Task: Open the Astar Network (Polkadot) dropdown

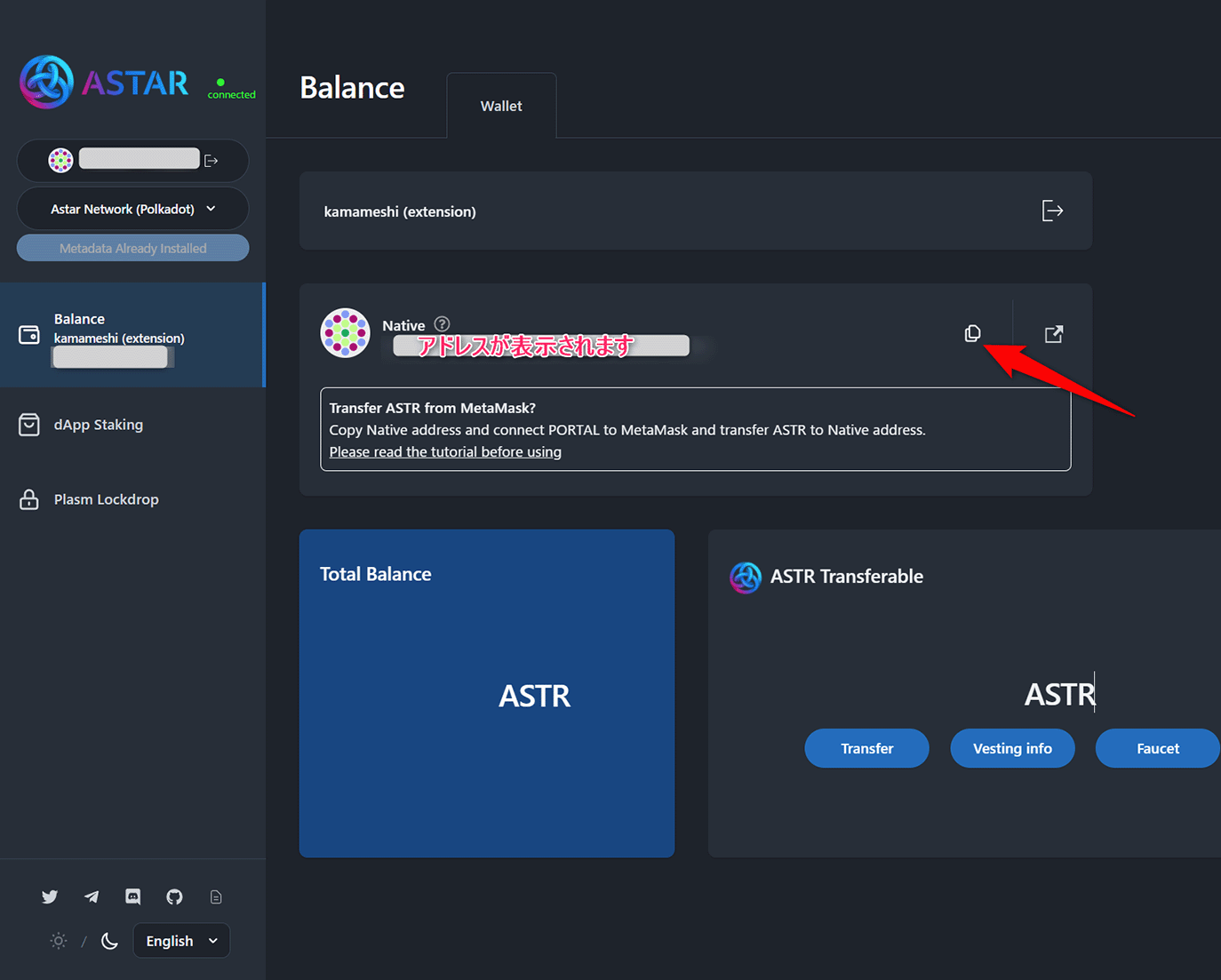Action: 132,209
